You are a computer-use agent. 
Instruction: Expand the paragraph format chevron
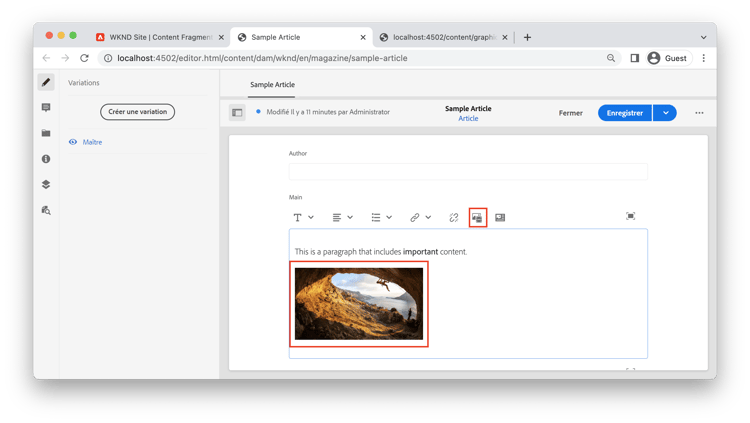311,218
